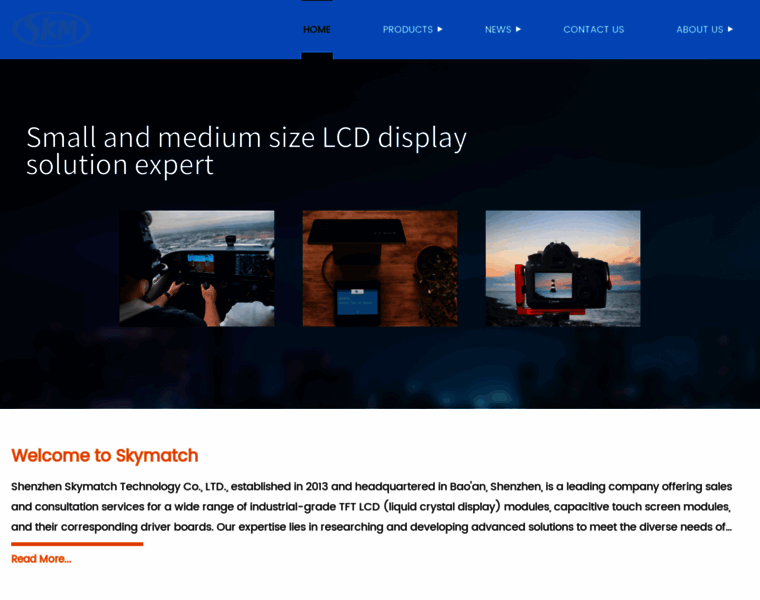Expand the PRODUCTS dropdown arrow
The width and height of the screenshot is (760, 600).
440,29
